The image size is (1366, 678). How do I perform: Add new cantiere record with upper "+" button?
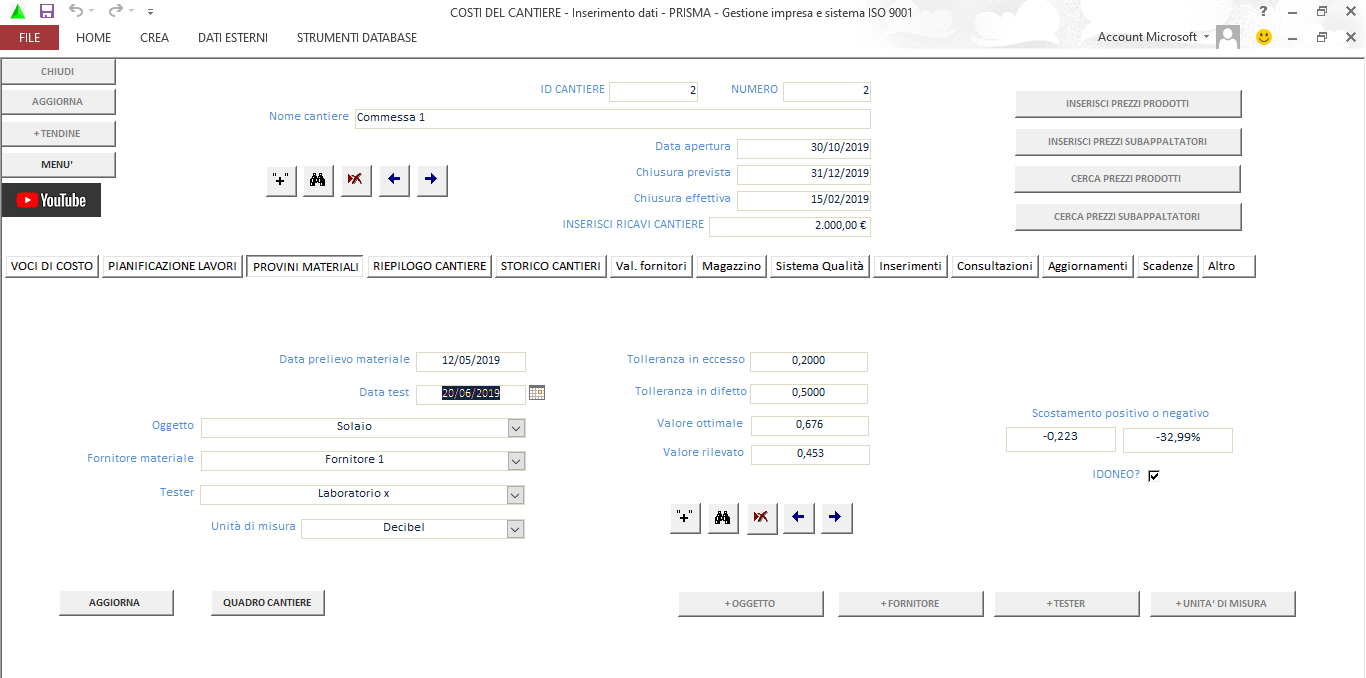[x=281, y=180]
